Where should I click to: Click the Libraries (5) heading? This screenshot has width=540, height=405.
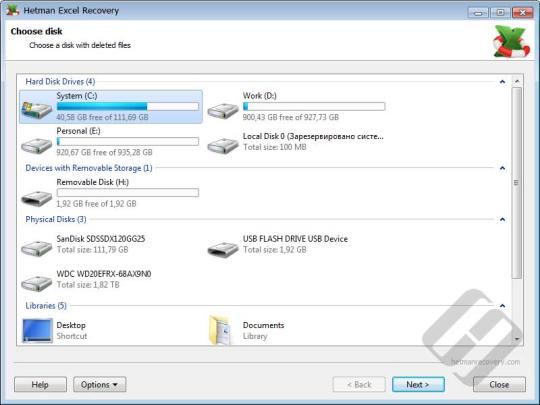(x=46, y=306)
